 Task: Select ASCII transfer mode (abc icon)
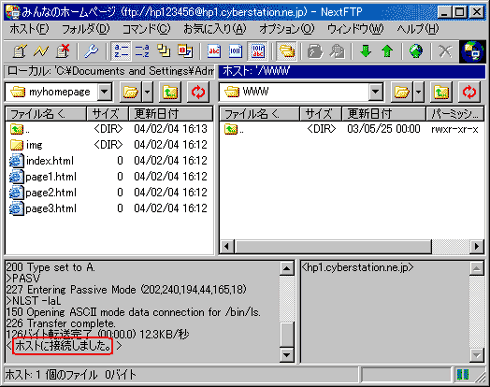pyautogui.click(x=214, y=51)
